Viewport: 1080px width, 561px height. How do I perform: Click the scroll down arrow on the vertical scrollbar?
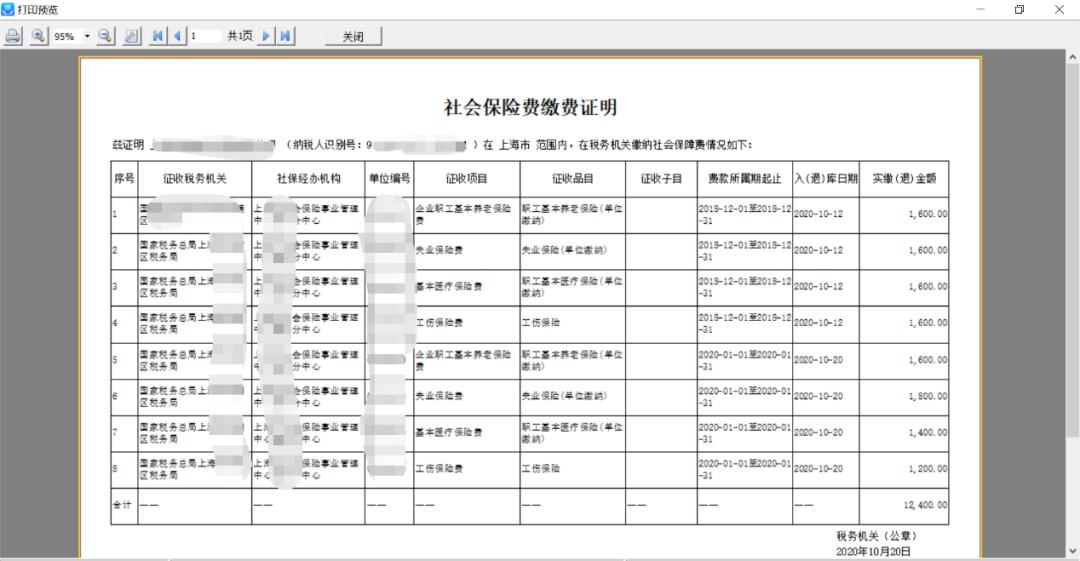click(x=1072, y=550)
